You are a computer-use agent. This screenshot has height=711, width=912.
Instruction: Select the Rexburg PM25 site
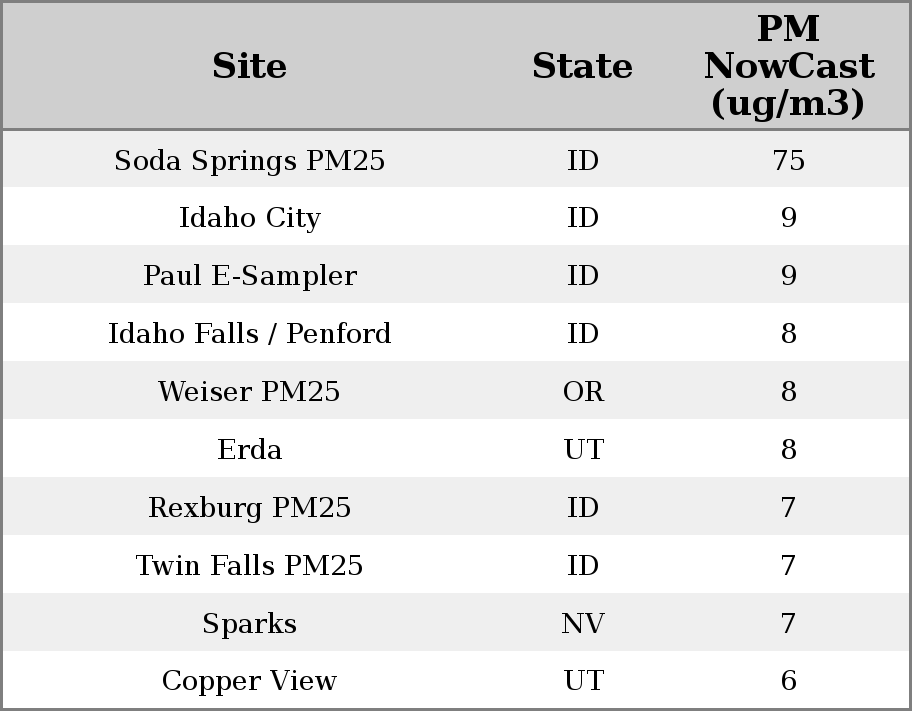[249, 508]
